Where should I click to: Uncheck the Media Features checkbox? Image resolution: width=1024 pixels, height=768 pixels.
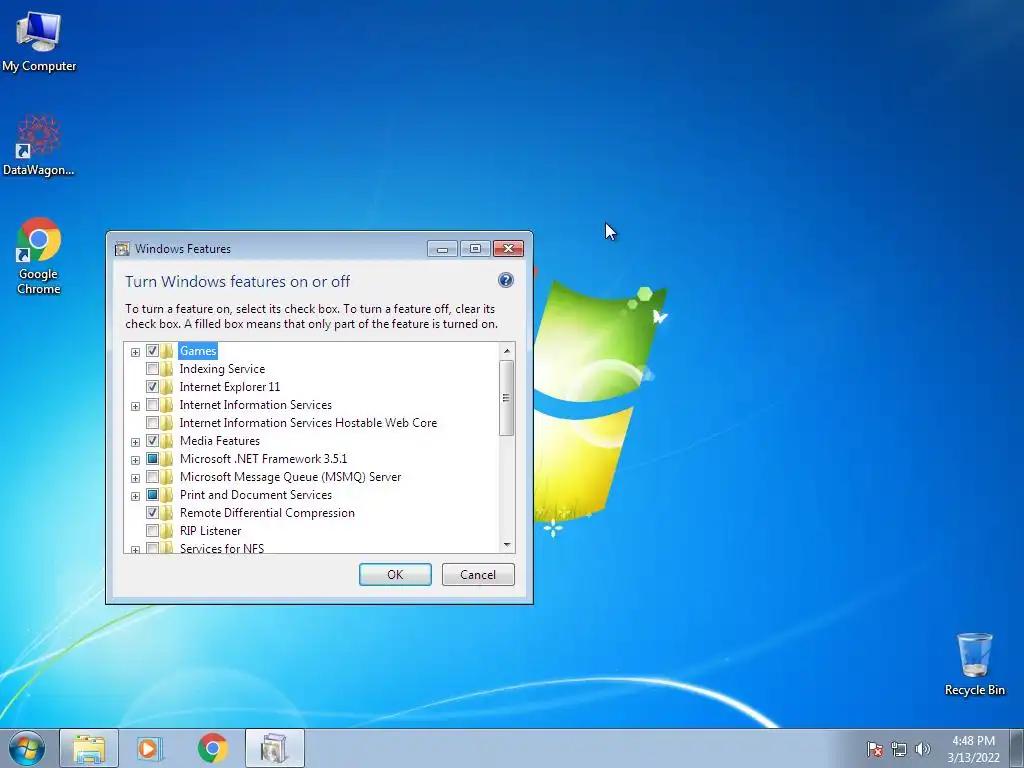tap(152, 441)
